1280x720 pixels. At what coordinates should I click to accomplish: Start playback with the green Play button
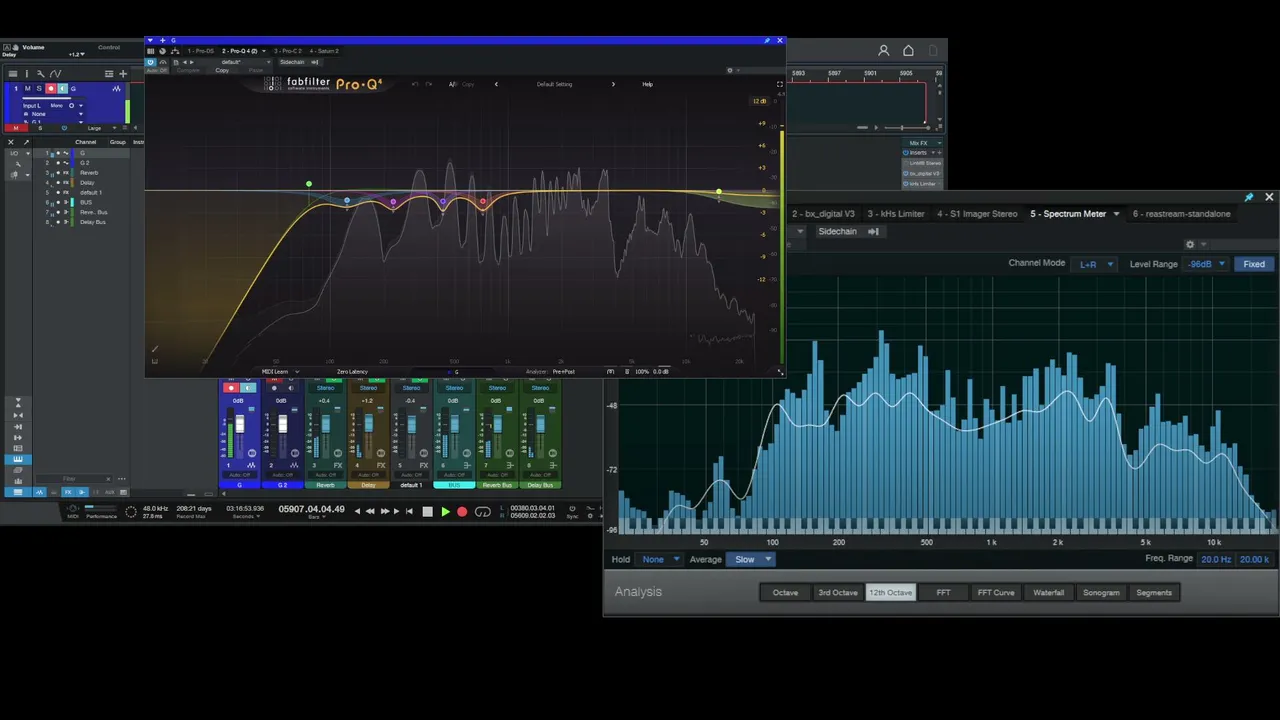coord(445,511)
